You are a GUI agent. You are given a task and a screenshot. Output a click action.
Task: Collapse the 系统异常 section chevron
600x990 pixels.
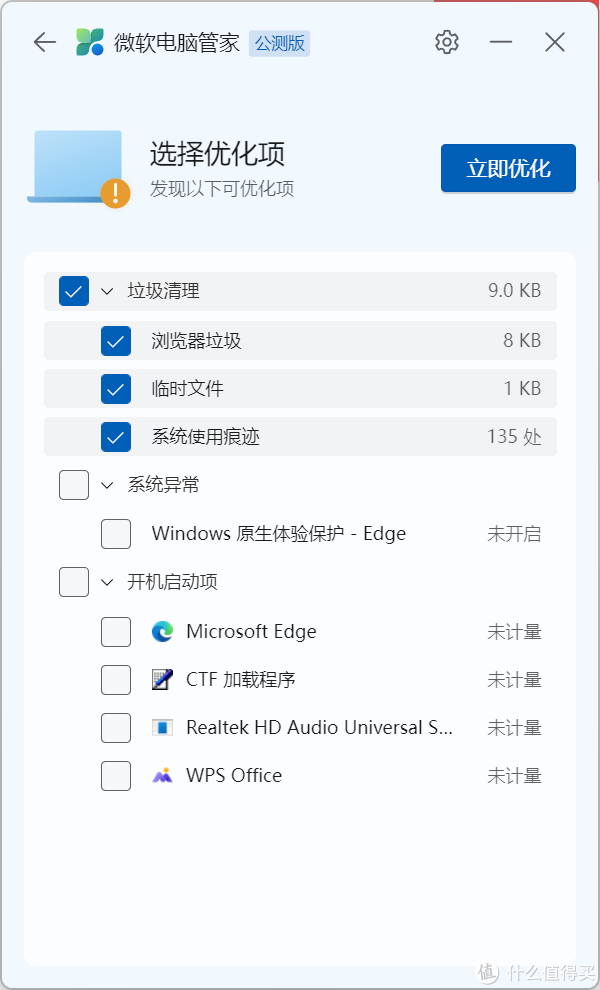click(x=107, y=486)
